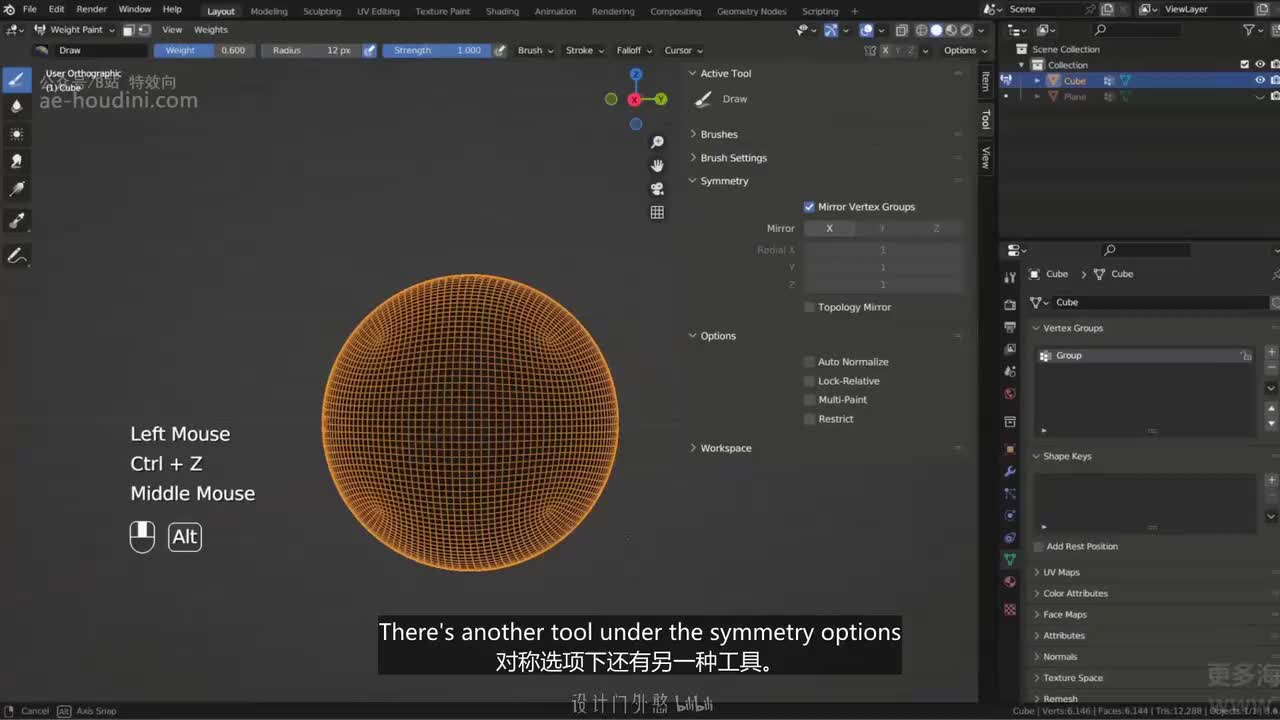Viewport: 1280px width, 720px height.
Task: Enable Multi-Paint checkbox
Action: tap(809, 400)
